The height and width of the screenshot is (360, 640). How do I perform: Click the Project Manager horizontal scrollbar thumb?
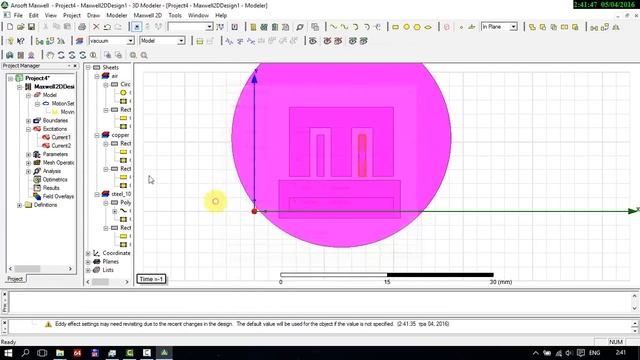click(27, 269)
